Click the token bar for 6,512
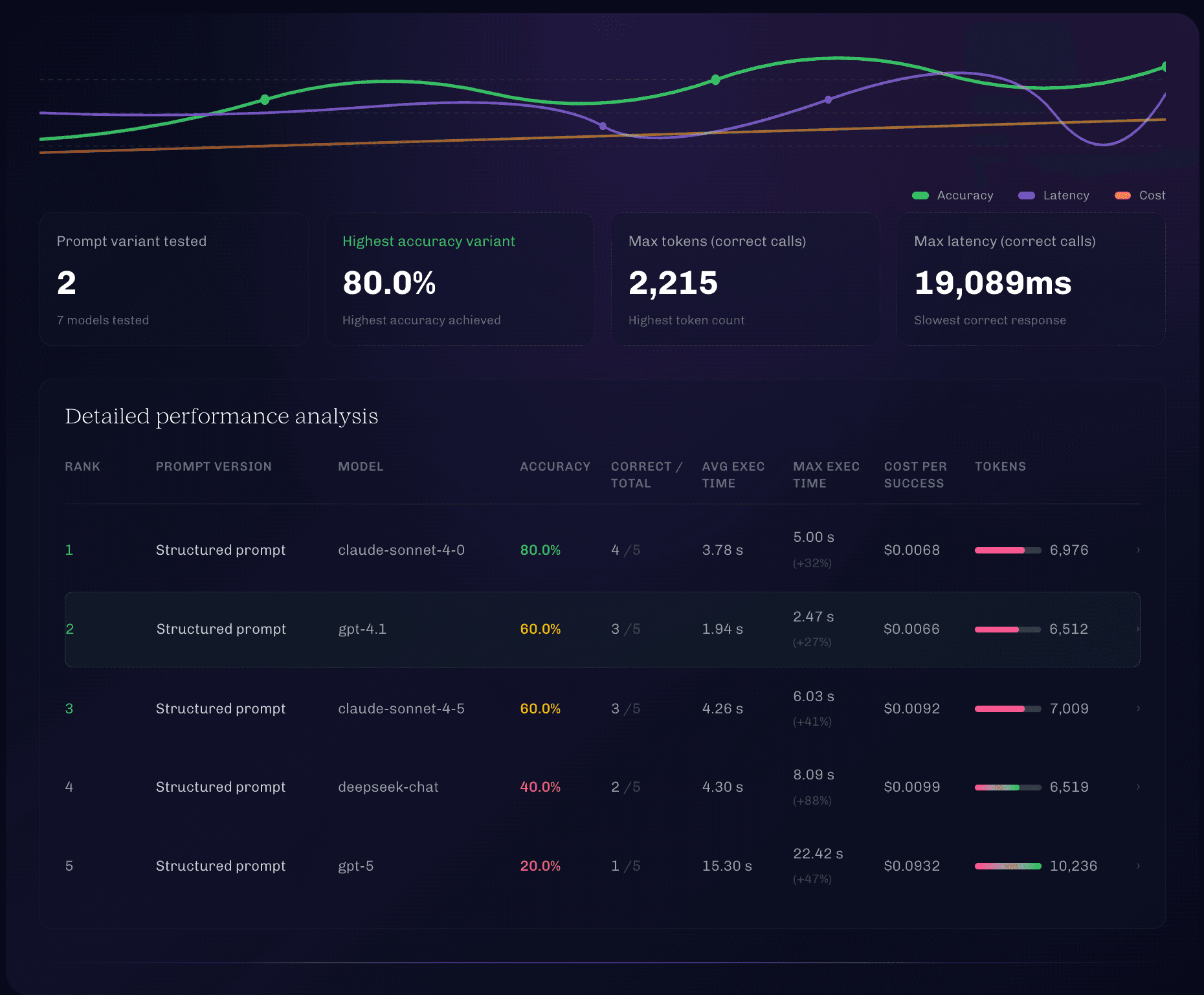The image size is (1204, 995). (1008, 629)
